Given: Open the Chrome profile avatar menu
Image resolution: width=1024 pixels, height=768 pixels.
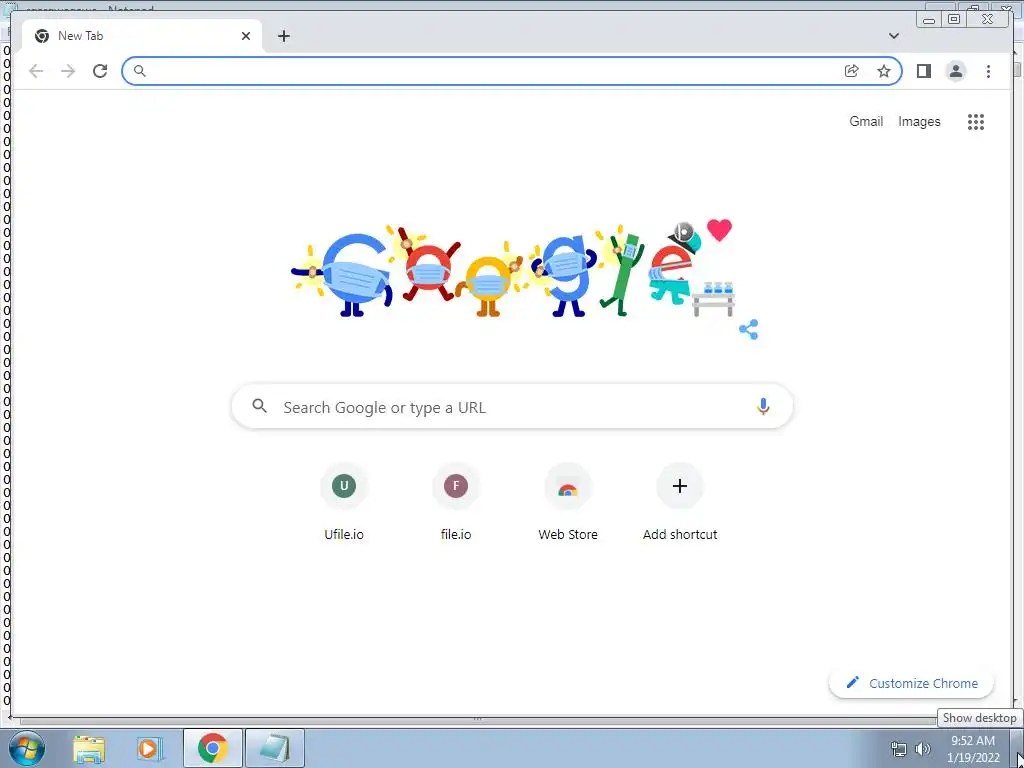Looking at the screenshot, I should [x=955, y=71].
